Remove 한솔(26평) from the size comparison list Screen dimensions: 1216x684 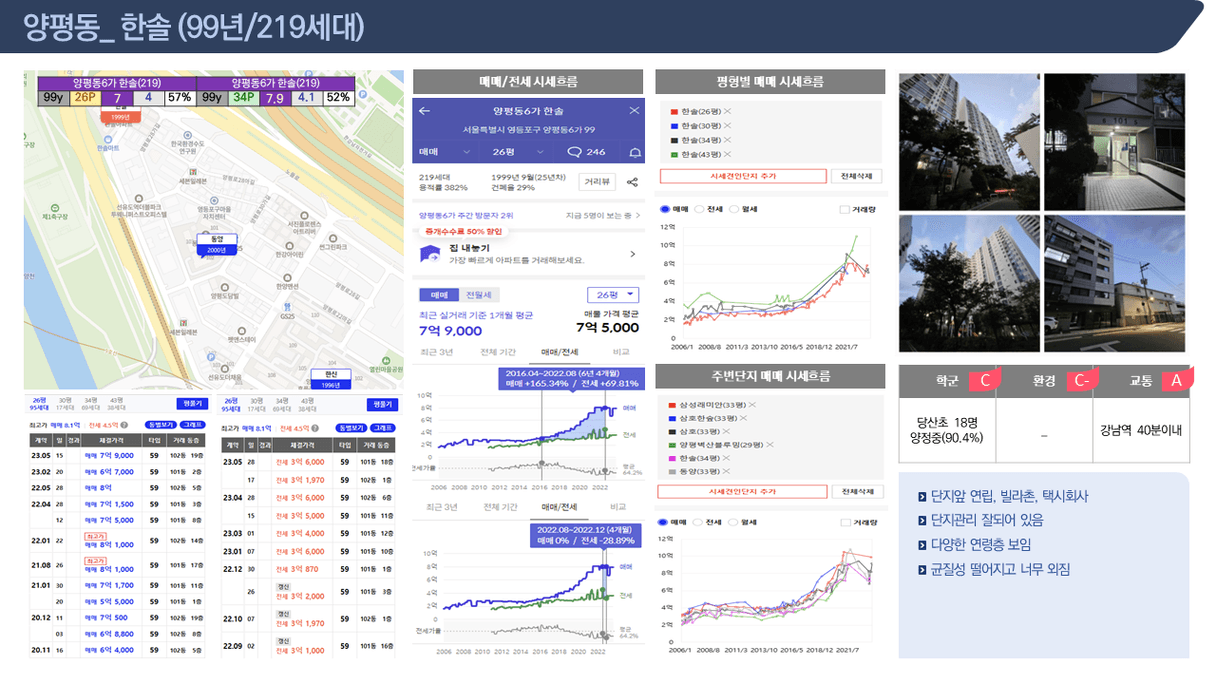click(727, 111)
